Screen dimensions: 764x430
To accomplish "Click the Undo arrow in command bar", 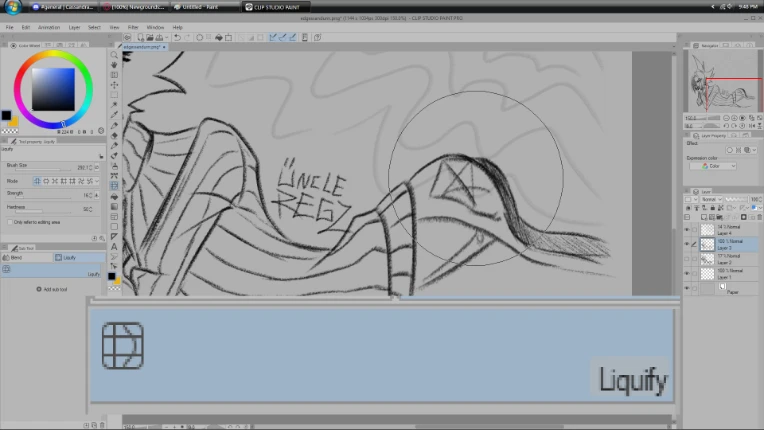I will [177, 37].
